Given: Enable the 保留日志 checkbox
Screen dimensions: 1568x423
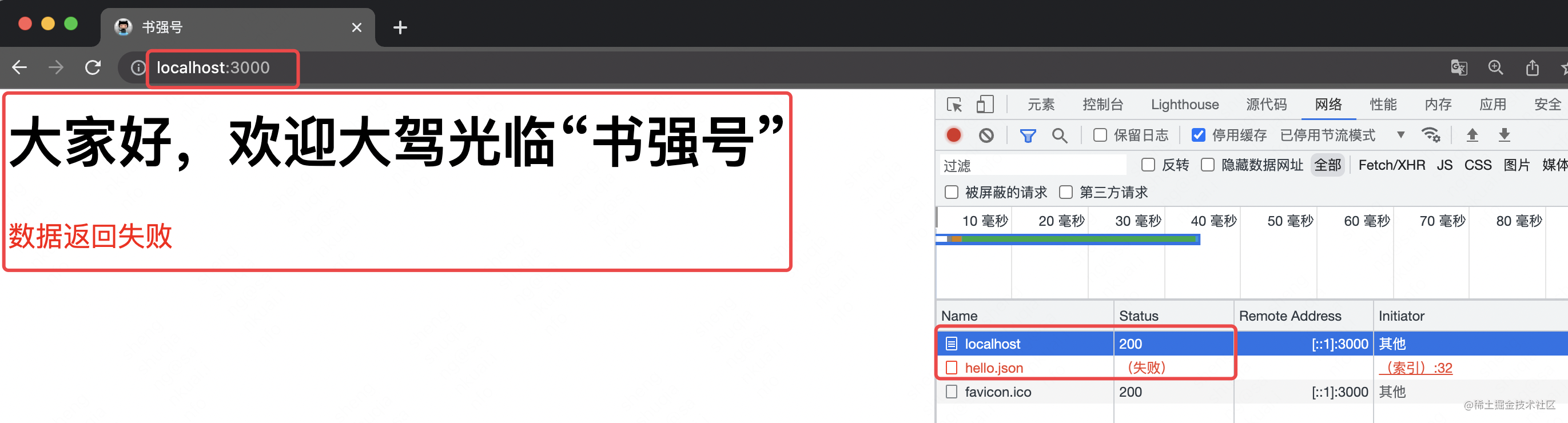Looking at the screenshot, I should pos(1100,135).
